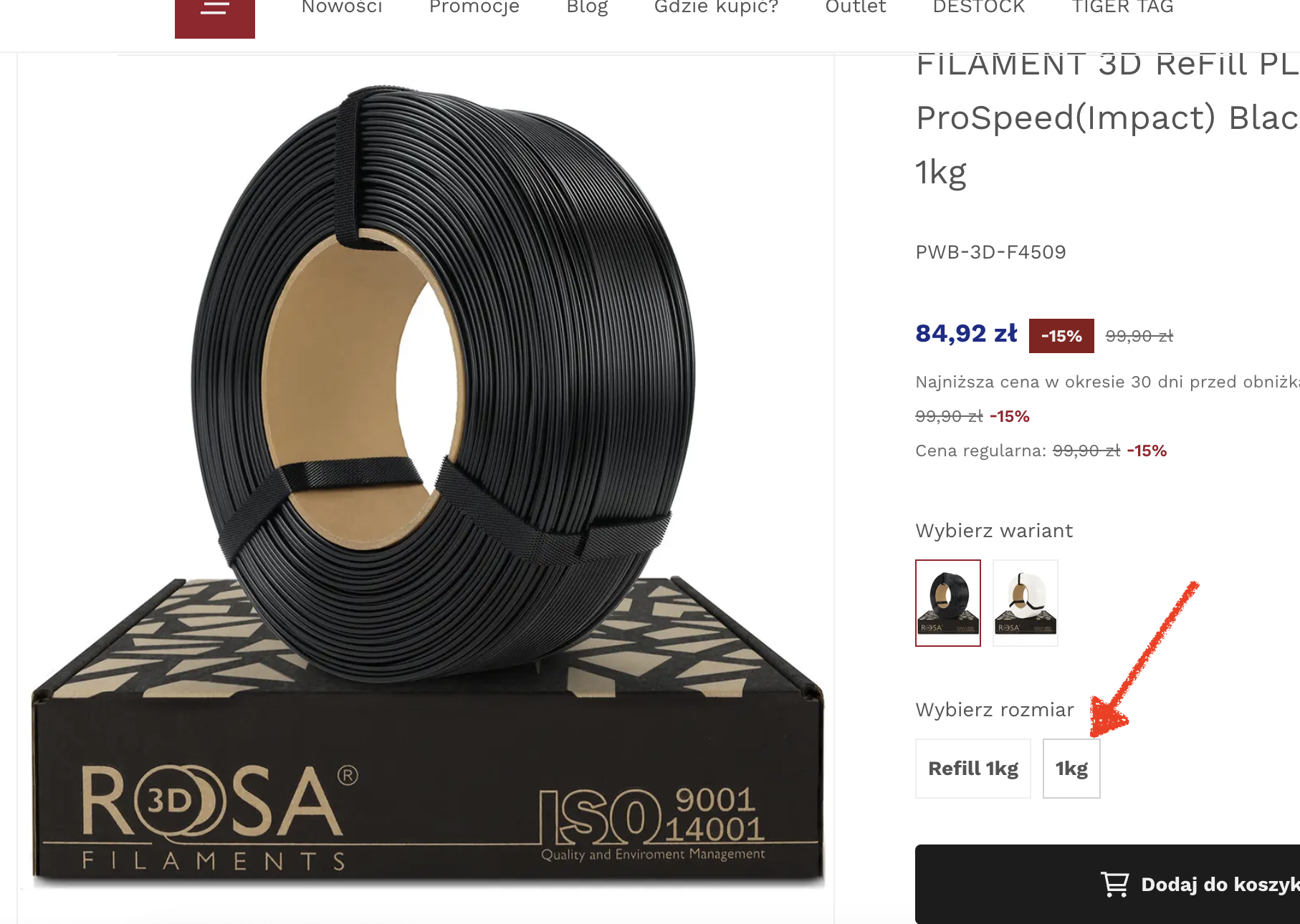Open Gdzie kupić? page
The height and width of the screenshot is (924, 1300).
716,7
